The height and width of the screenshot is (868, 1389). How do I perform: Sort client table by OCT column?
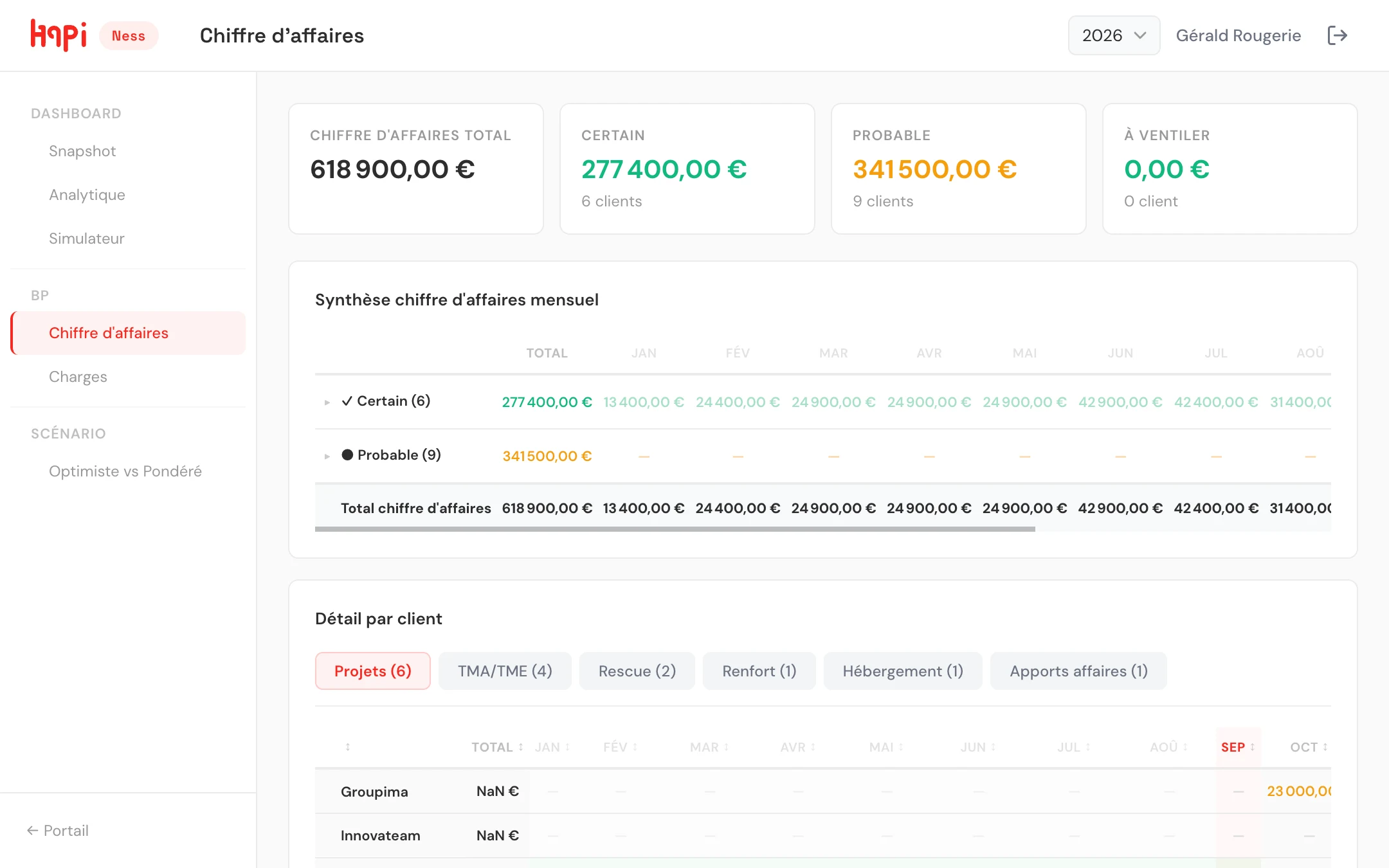tap(1309, 747)
